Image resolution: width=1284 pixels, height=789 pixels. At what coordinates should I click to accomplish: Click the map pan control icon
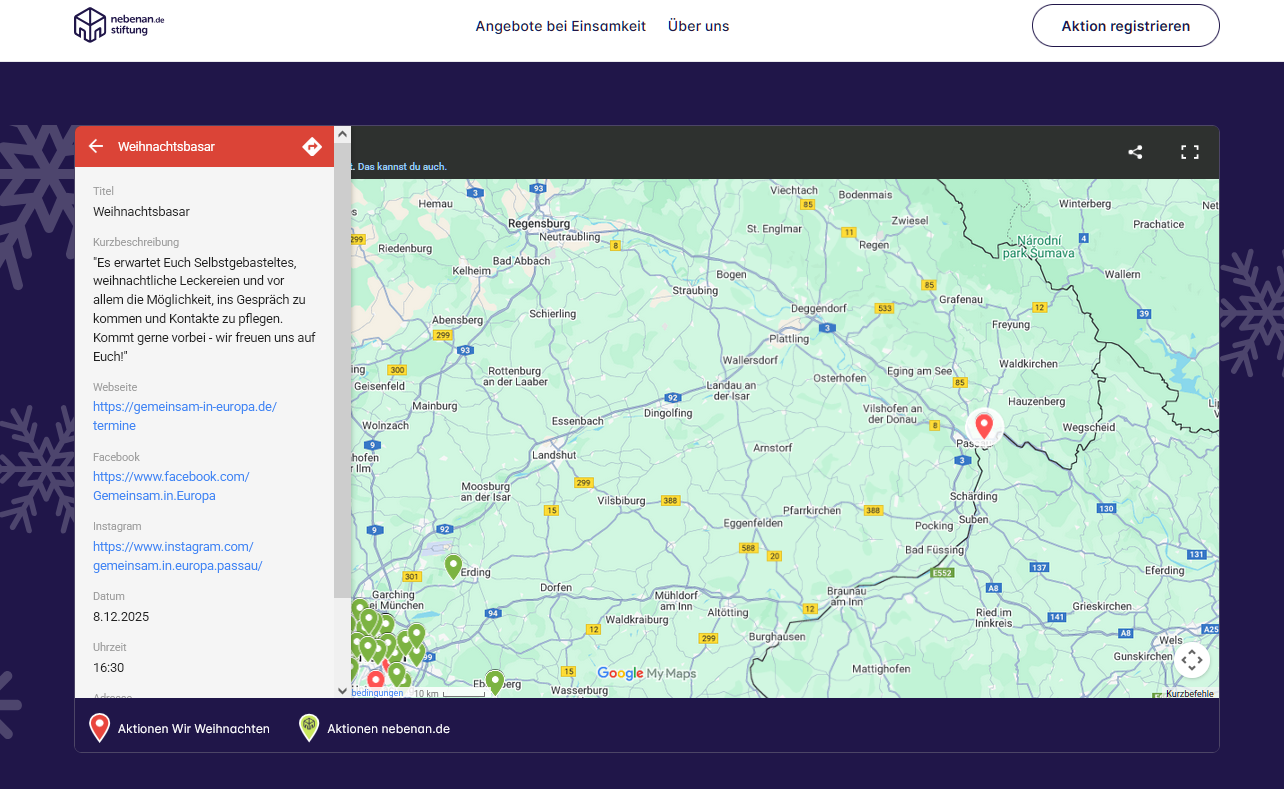[x=1190, y=660]
